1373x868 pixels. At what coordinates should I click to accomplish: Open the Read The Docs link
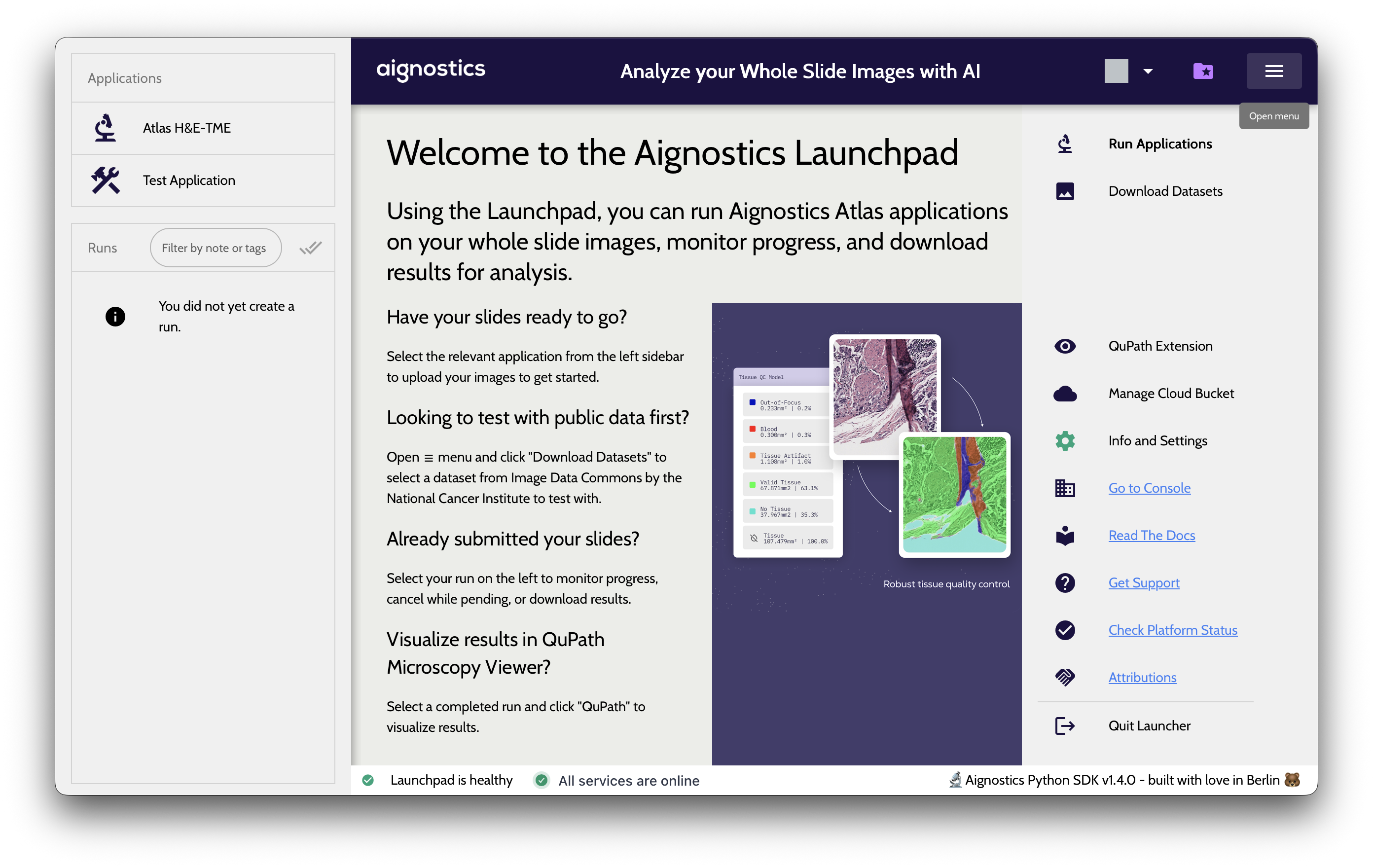click(x=1151, y=535)
